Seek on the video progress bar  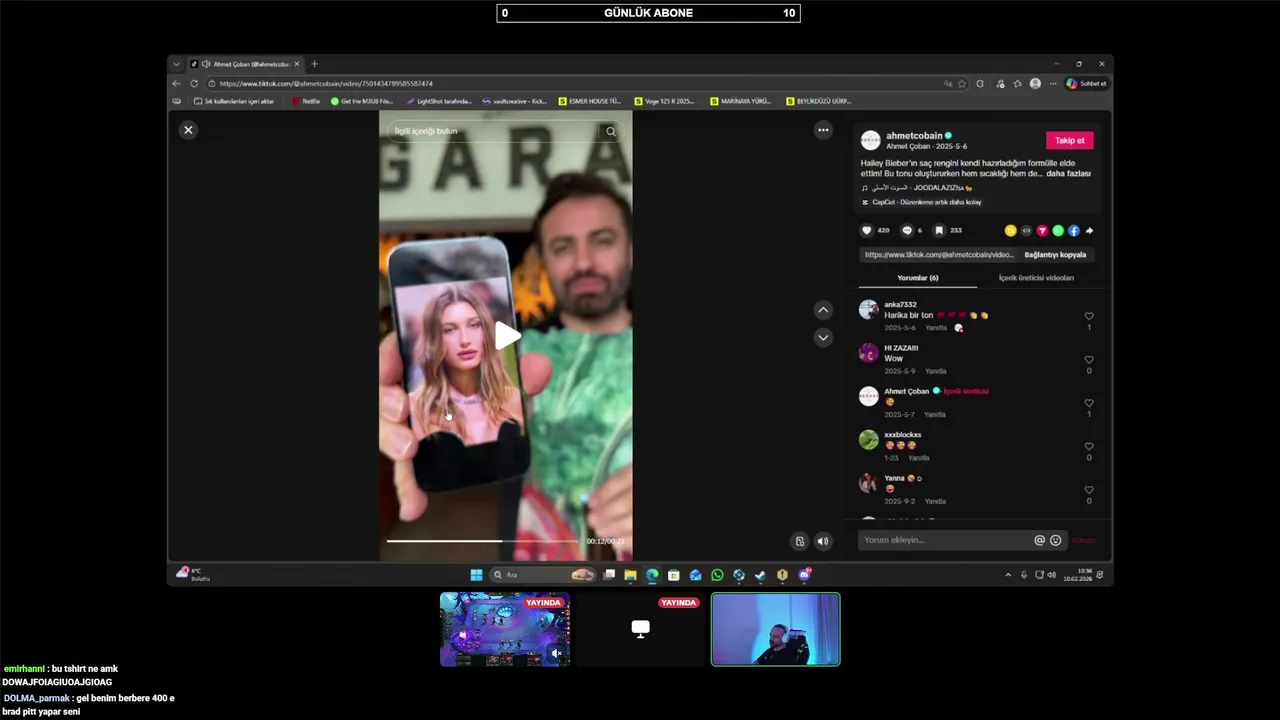[482, 541]
